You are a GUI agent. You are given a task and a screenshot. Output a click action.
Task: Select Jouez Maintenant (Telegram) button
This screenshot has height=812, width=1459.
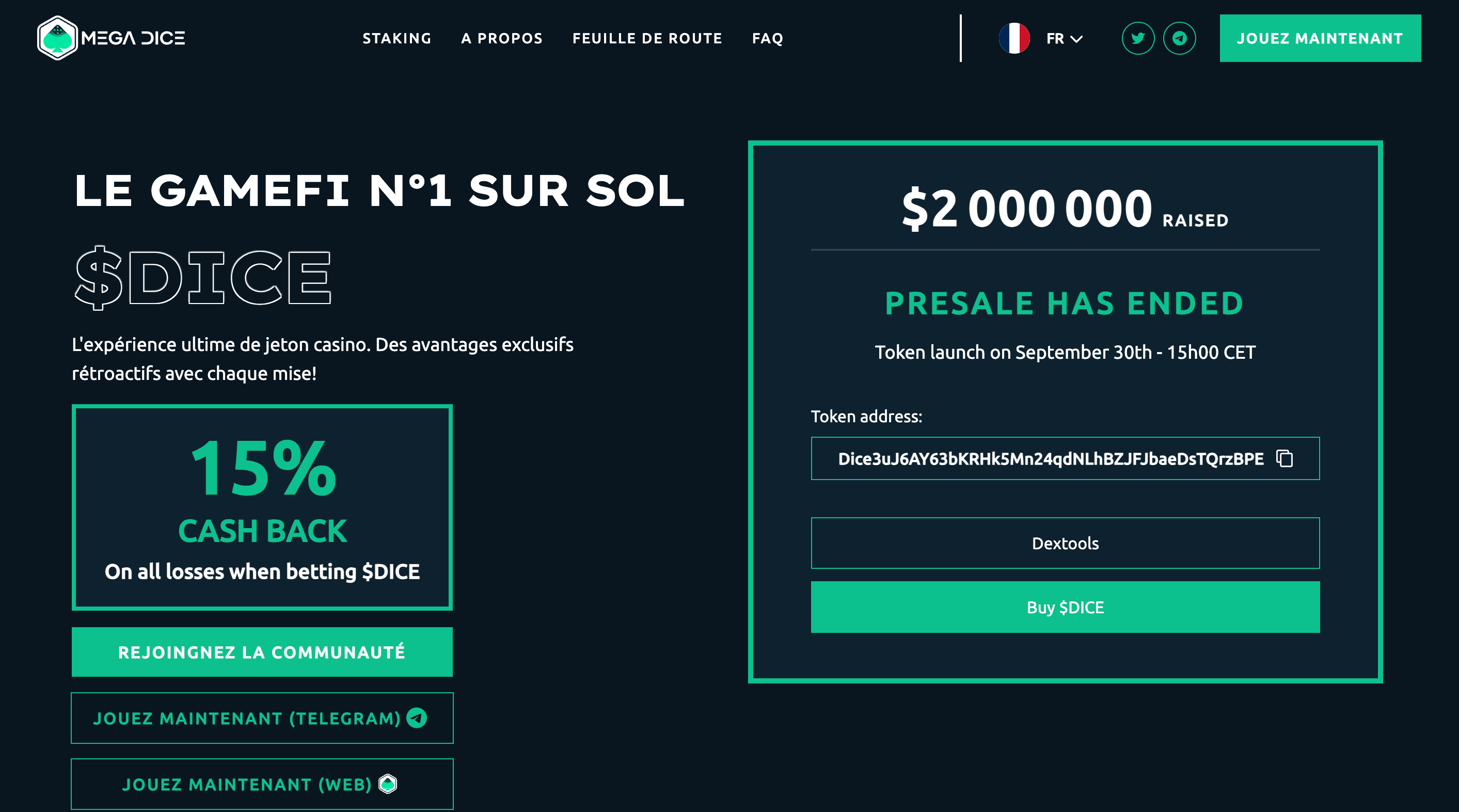pyautogui.click(x=247, y=718)
